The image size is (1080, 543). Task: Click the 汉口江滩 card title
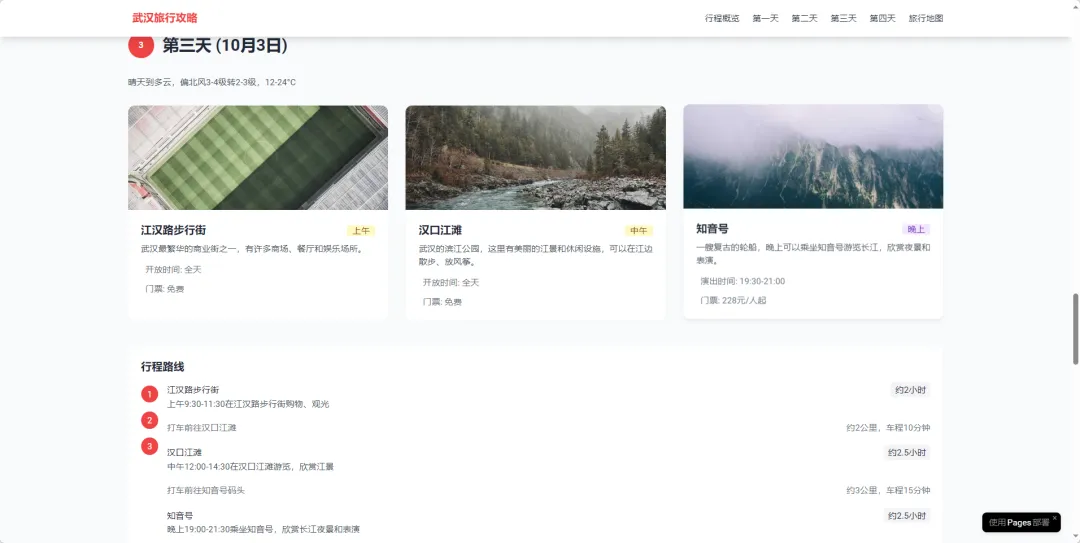coord(438,230)
